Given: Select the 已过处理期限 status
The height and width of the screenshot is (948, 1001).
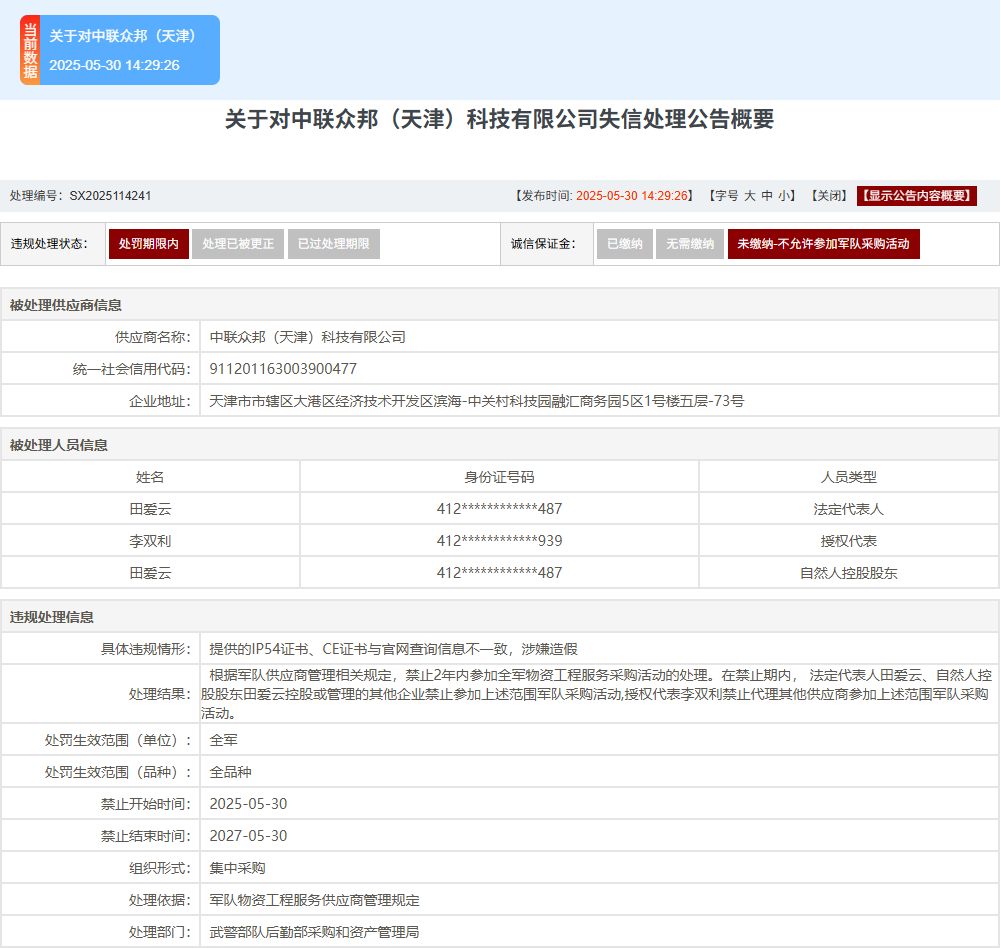Looking at the screenshot, I should click(333, 244).
